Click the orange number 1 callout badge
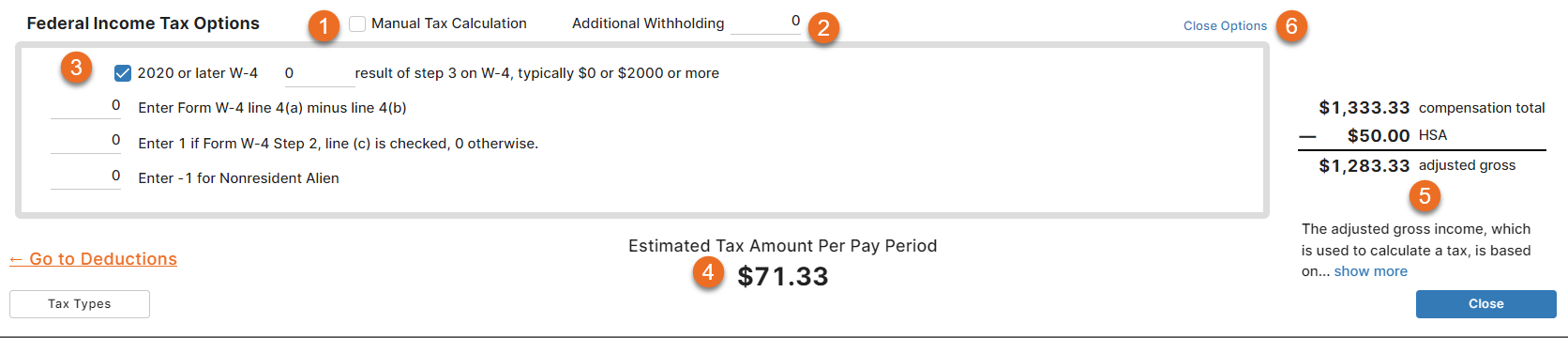This screenshot has height=338, width=1568. pos(324,26)
